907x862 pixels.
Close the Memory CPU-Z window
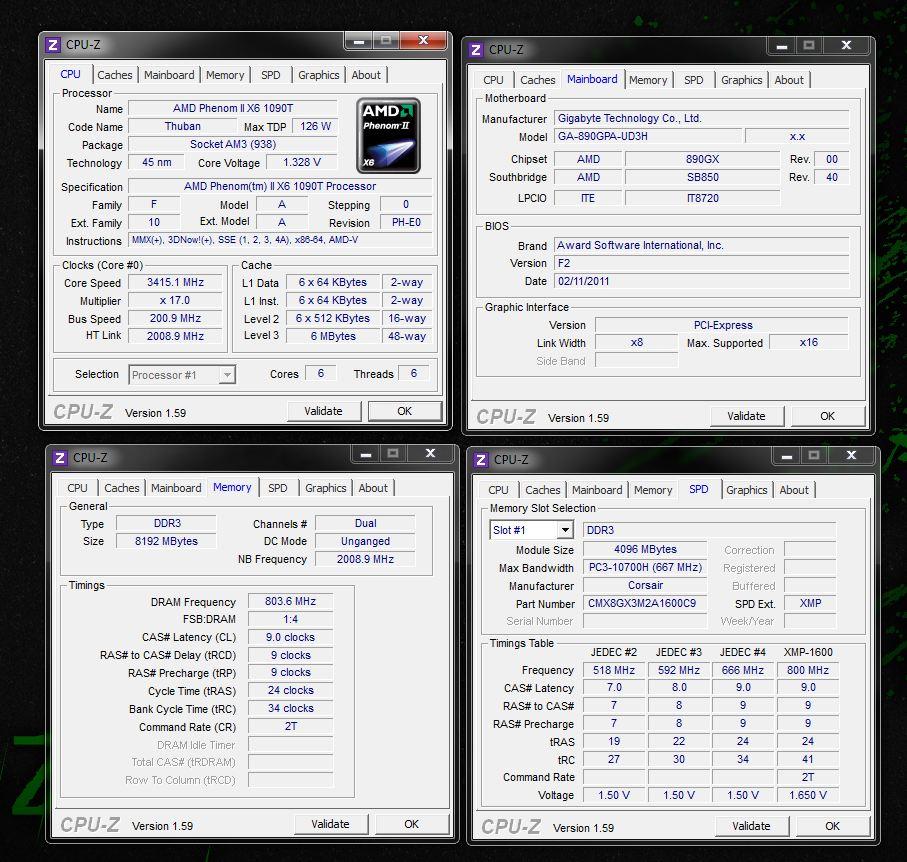click(430, 453)
